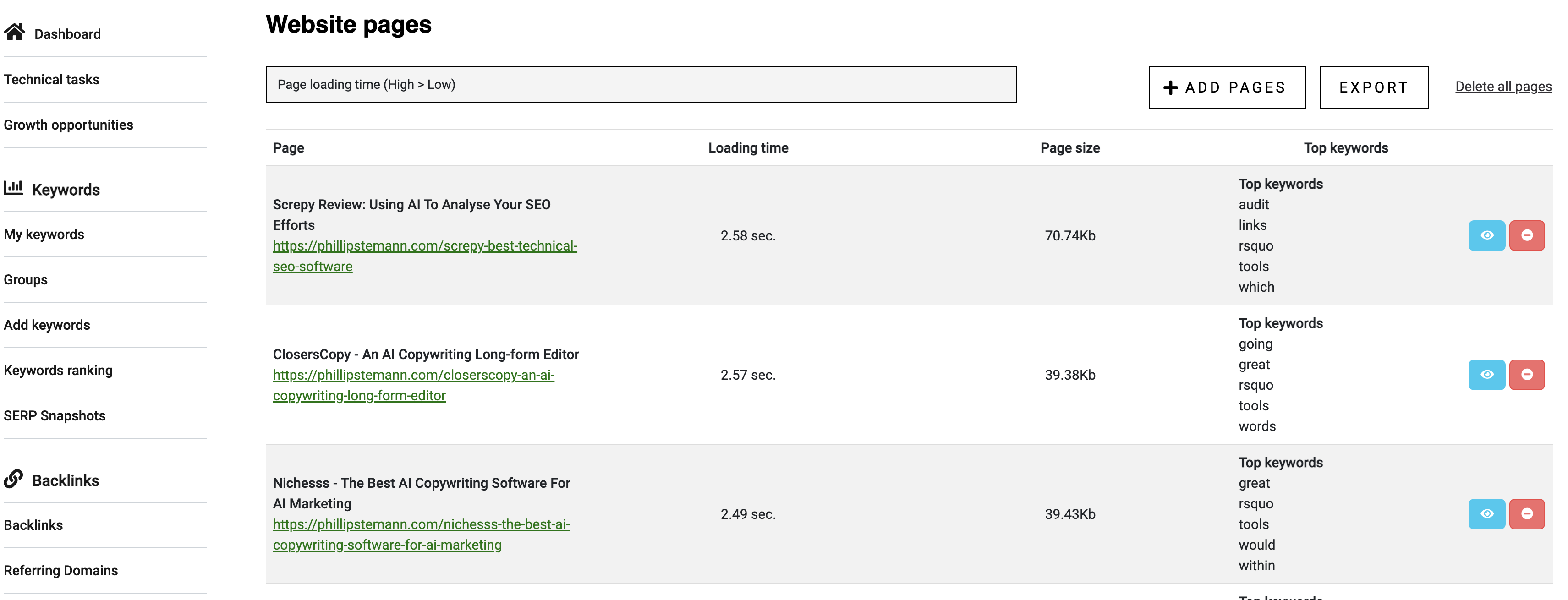Click the Keywords bar chart icon
The height and width of the screenshot is (600, 1568).
13,188
